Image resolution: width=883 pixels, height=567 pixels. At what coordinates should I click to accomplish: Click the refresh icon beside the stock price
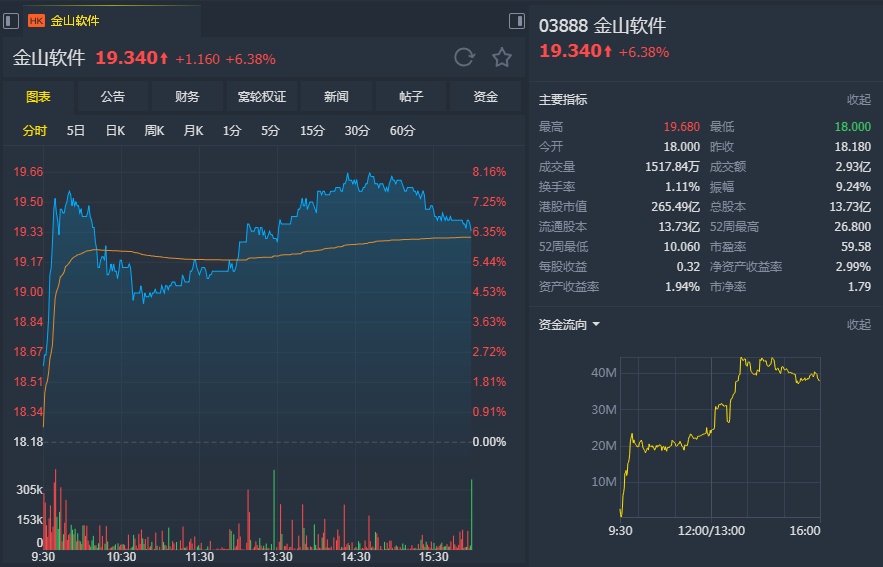(464, 57)
